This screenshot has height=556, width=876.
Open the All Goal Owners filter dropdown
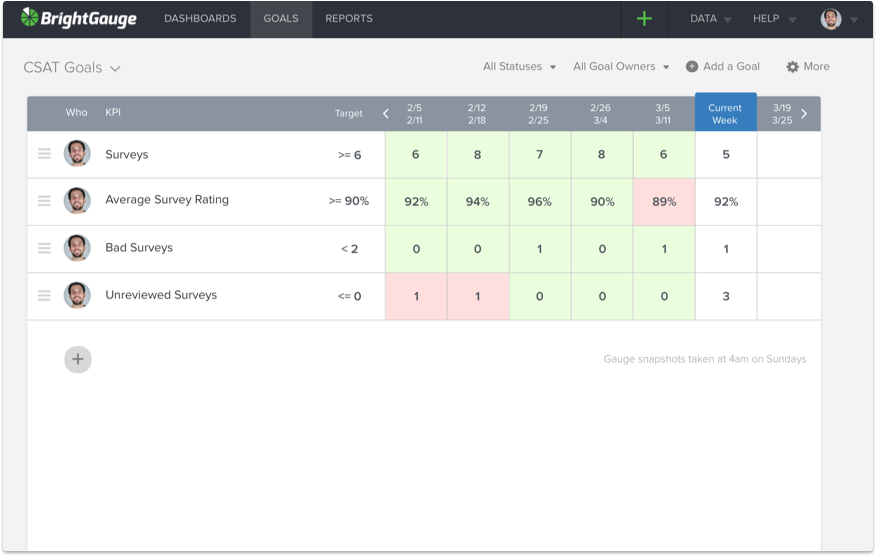[x=621, y=67]
